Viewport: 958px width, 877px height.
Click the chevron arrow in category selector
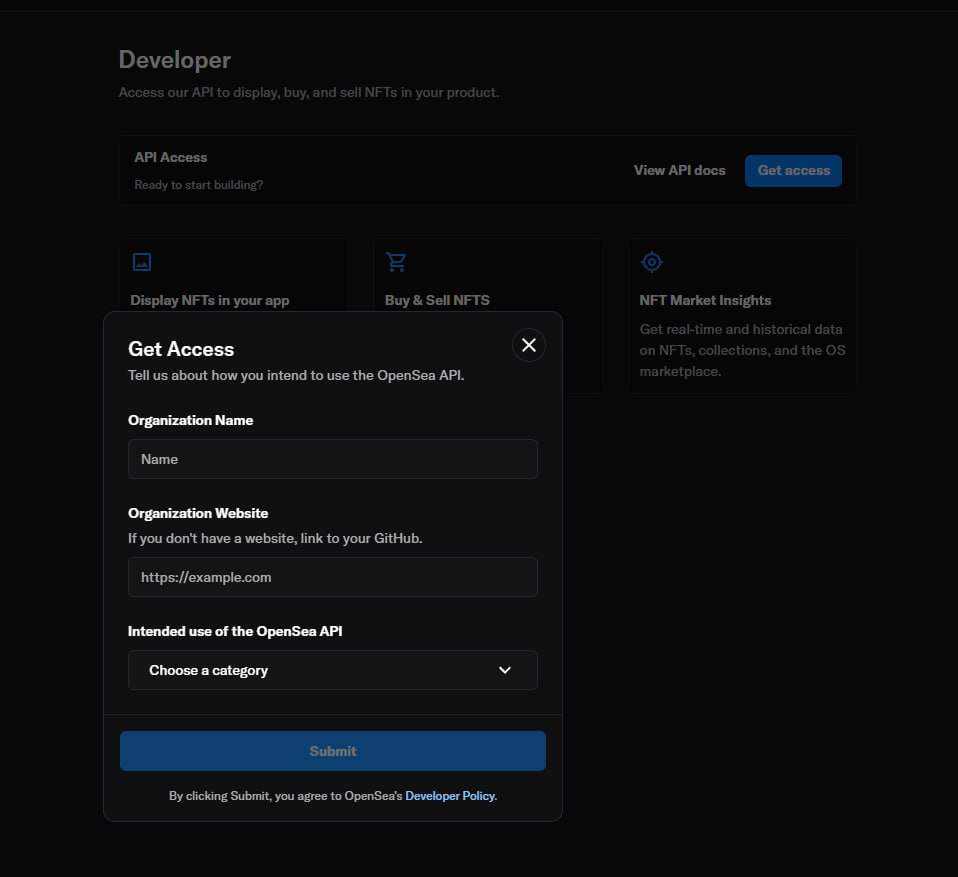click(505, 670)
